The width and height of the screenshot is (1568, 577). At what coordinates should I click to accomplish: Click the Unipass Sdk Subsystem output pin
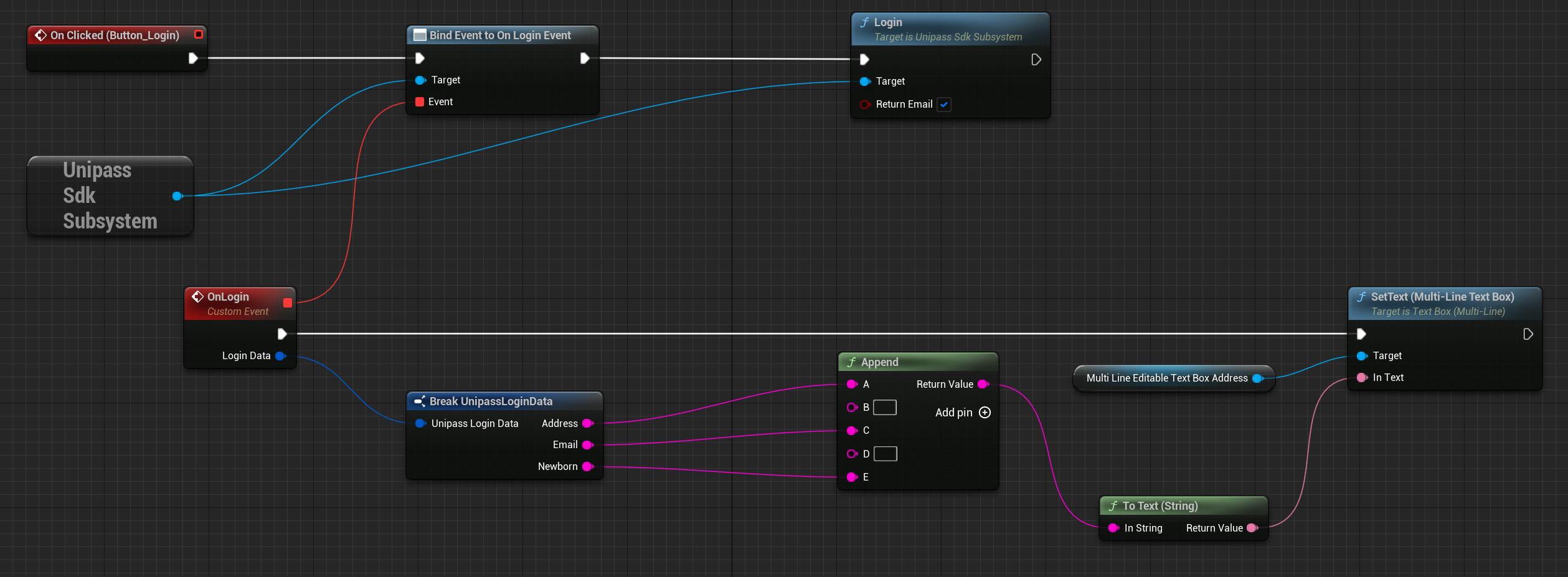coord(177,196)
